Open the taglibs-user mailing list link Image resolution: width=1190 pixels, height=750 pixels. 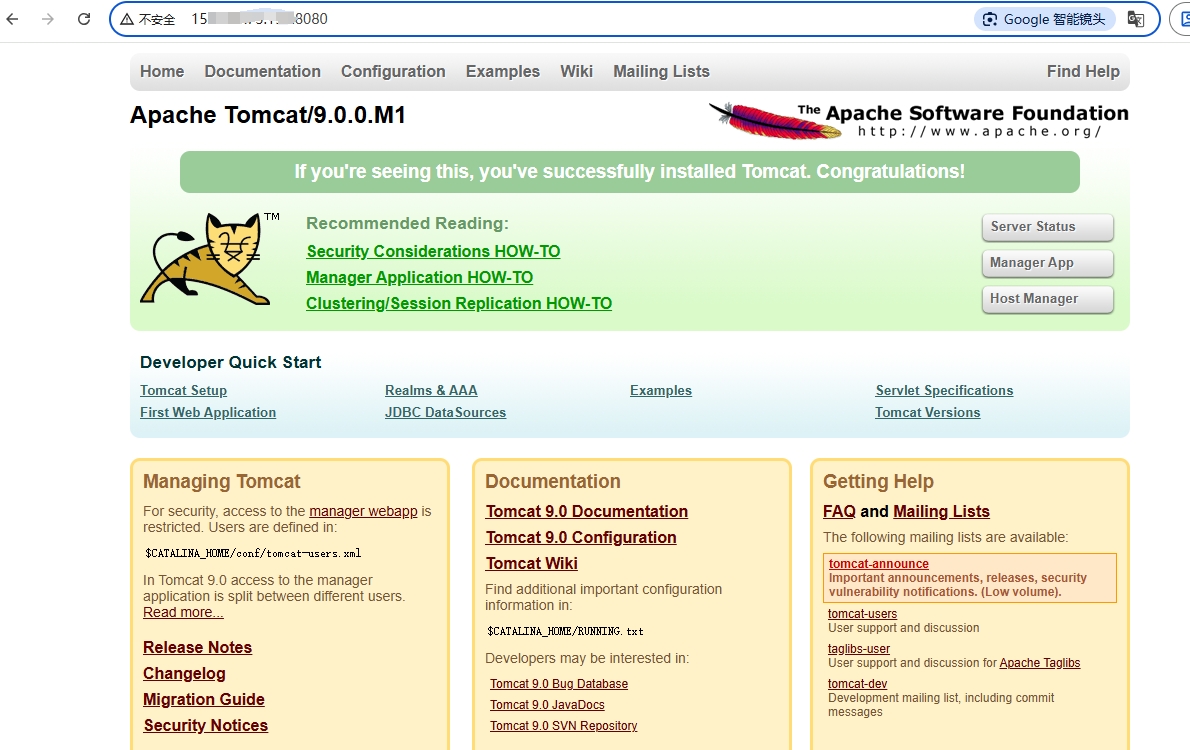[x=859, y=648]
